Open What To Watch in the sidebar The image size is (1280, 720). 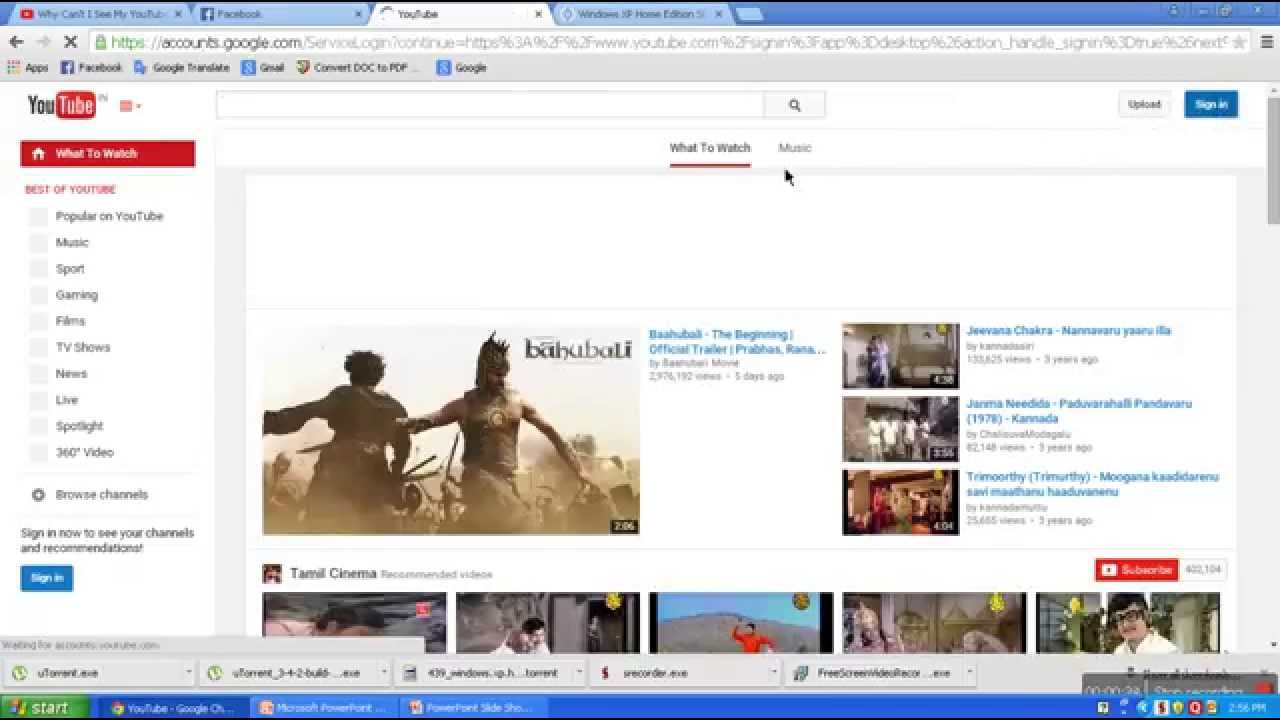click(x=108, y=154)
